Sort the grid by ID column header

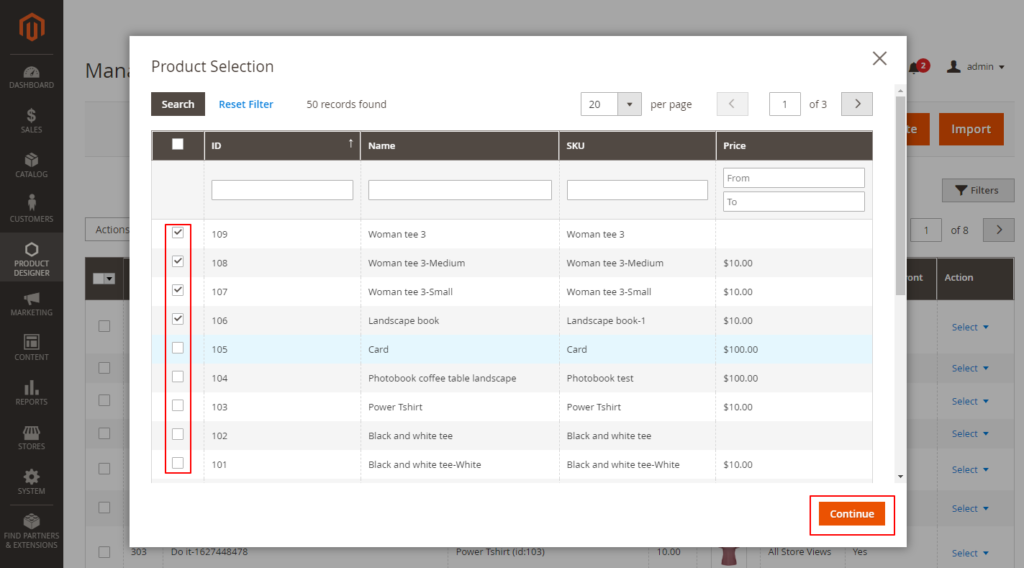[281, 146]
